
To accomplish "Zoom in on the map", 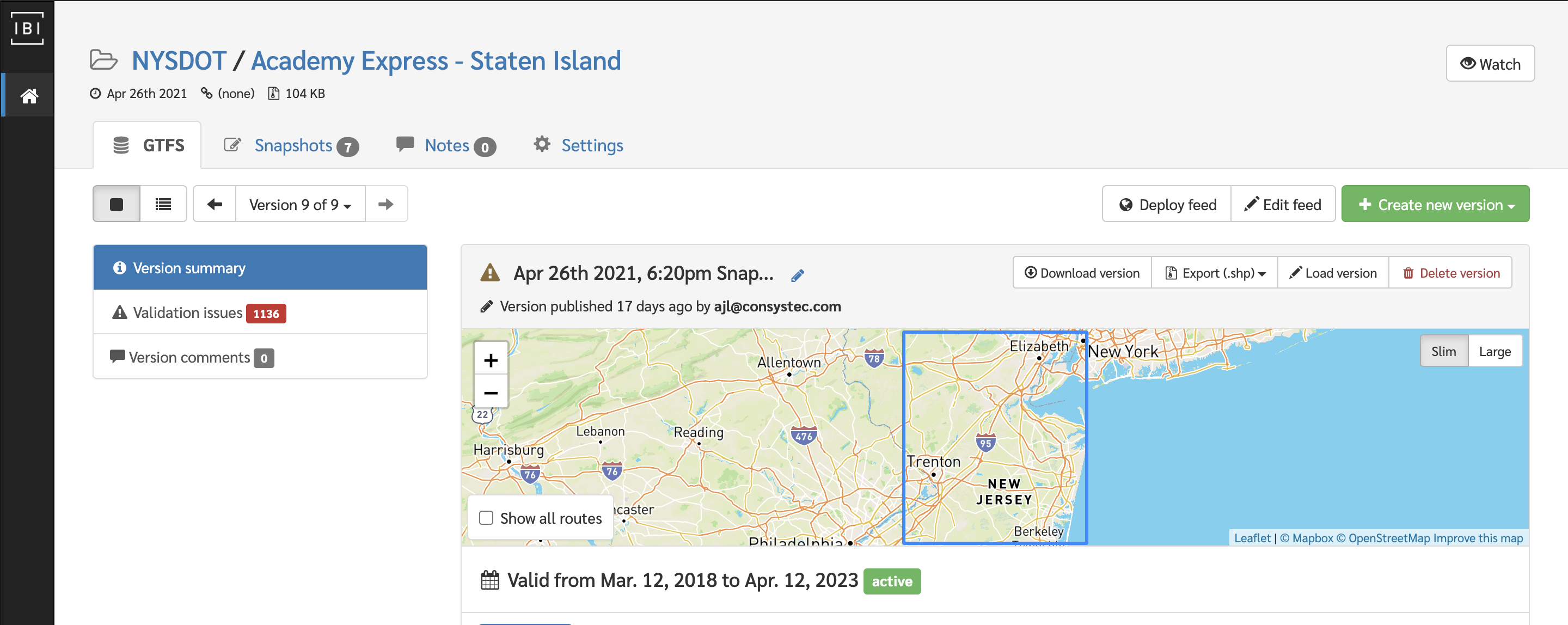I will [x=491, y=360].
